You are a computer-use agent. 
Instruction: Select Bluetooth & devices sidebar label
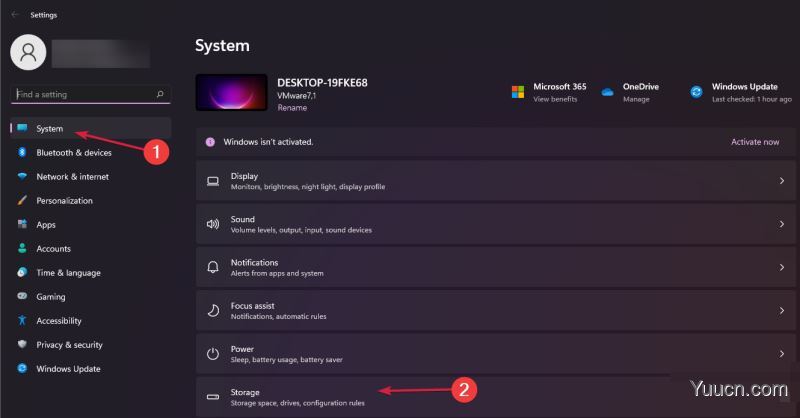74,153
